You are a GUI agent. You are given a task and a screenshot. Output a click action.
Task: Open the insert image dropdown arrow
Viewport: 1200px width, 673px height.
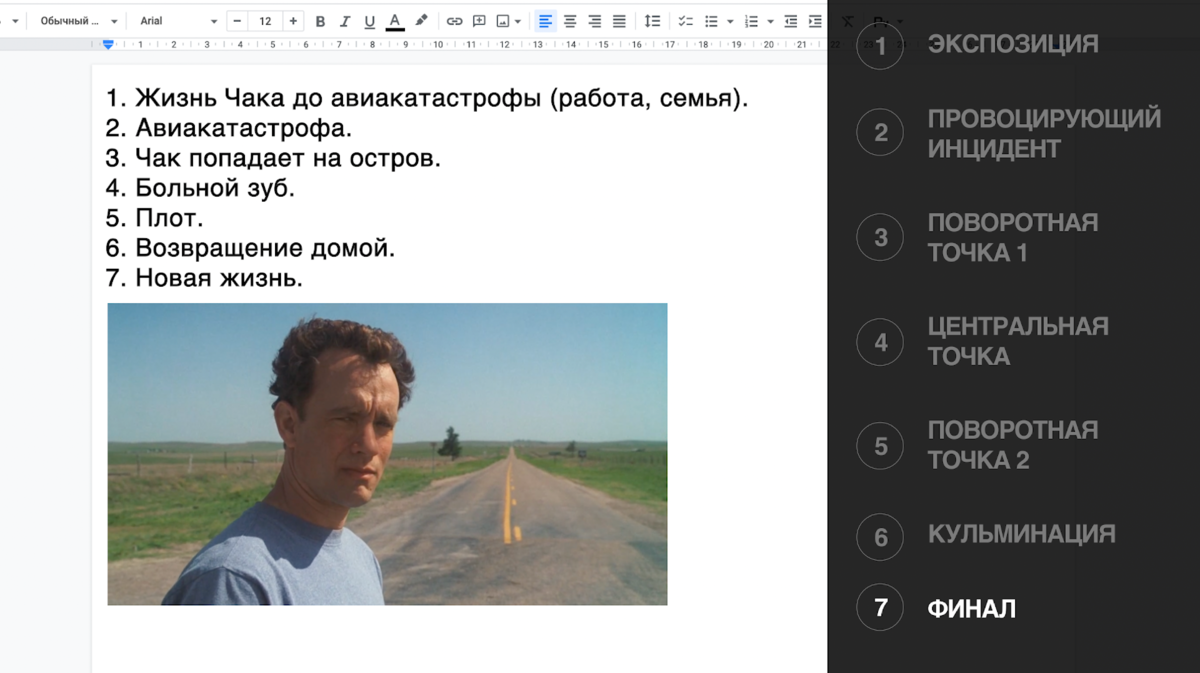[518, 21]
